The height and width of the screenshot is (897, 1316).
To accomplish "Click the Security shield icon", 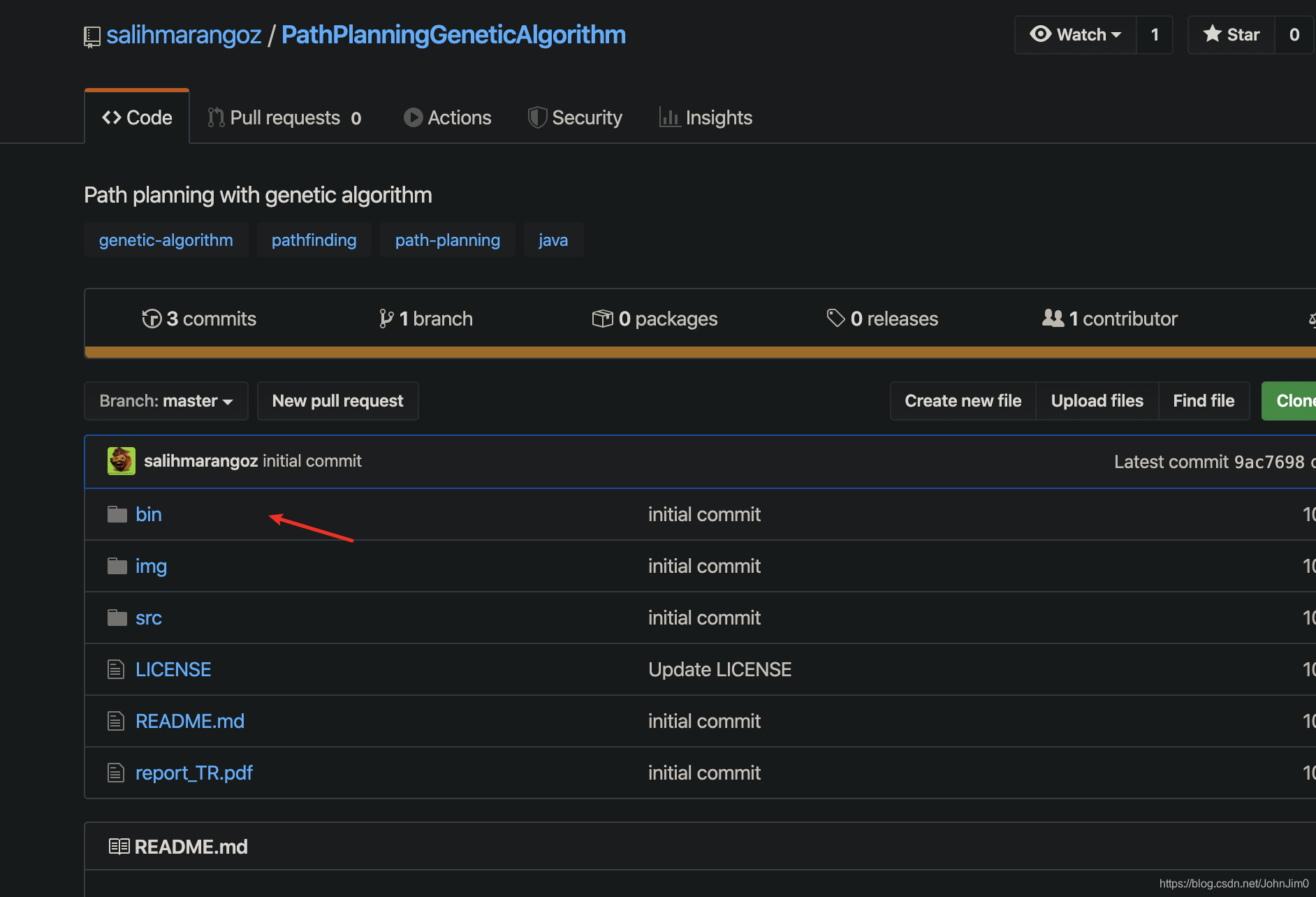I will [x=537, y=117].
